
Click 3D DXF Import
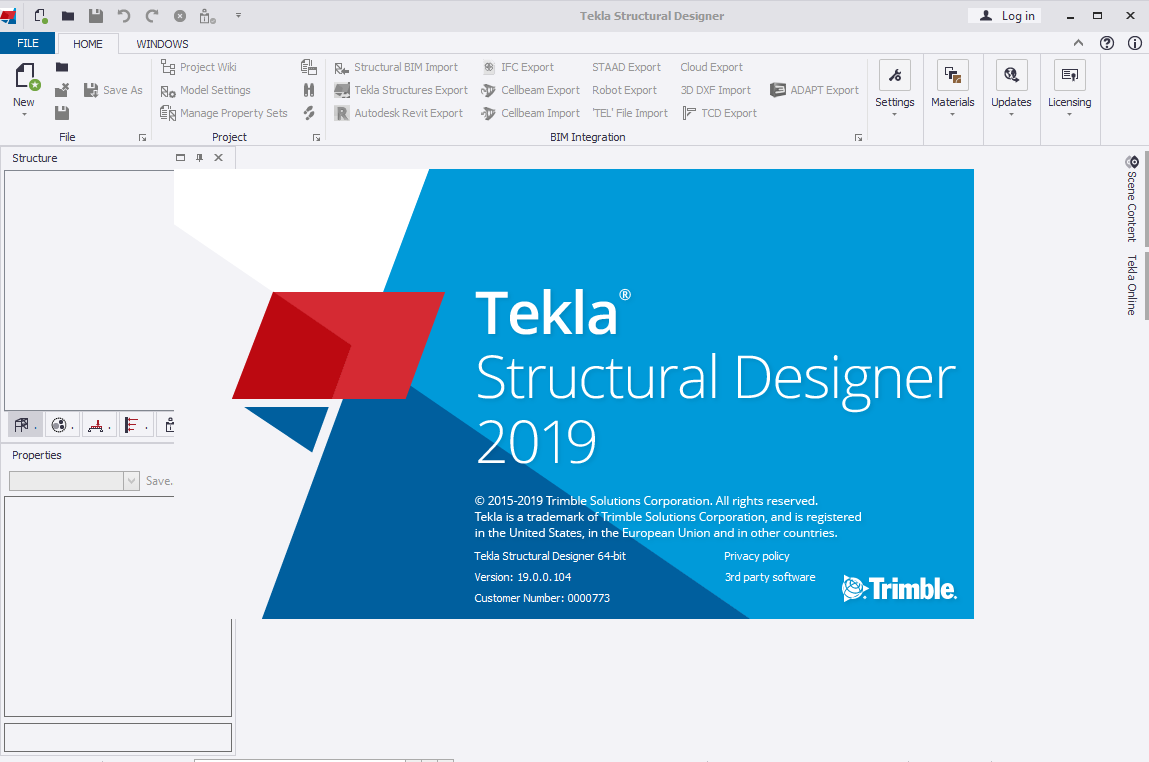click(716, 90)
